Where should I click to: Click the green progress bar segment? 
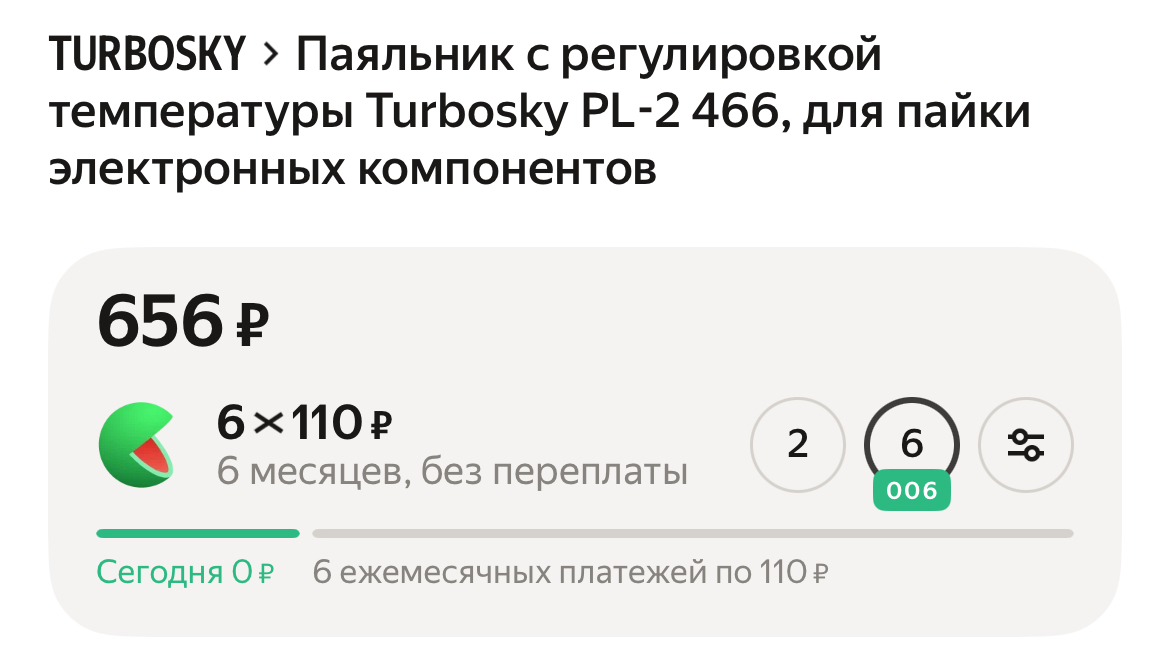(x=197, y=534)
